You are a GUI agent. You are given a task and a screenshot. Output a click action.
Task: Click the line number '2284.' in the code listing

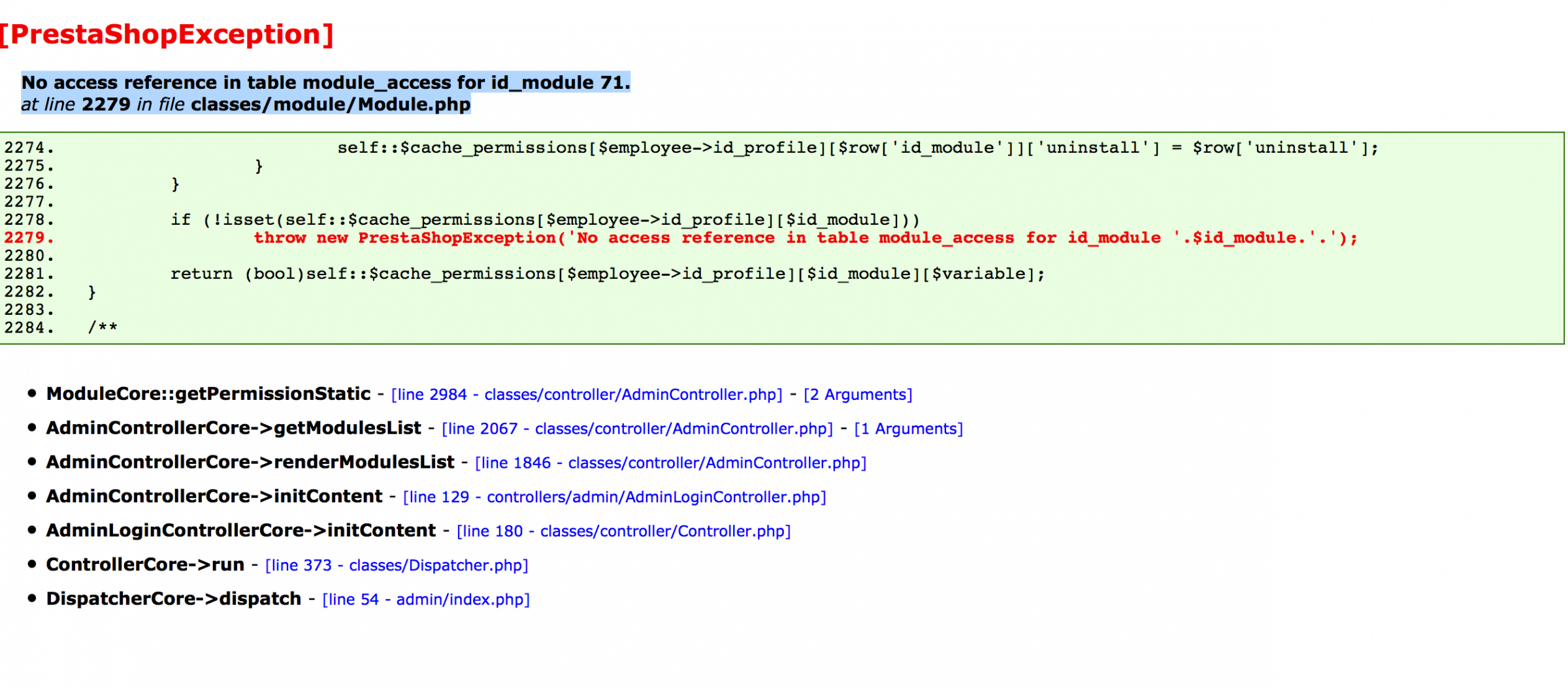point(29,327)
